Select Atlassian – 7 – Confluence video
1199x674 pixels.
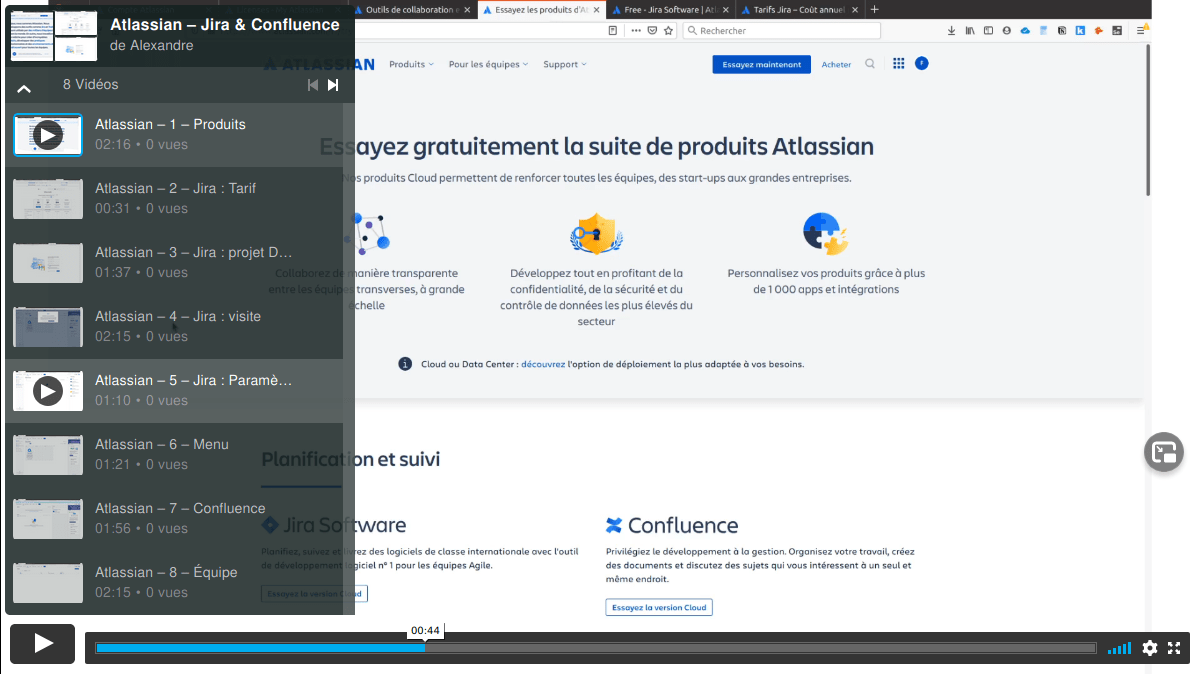pos(174,519)
